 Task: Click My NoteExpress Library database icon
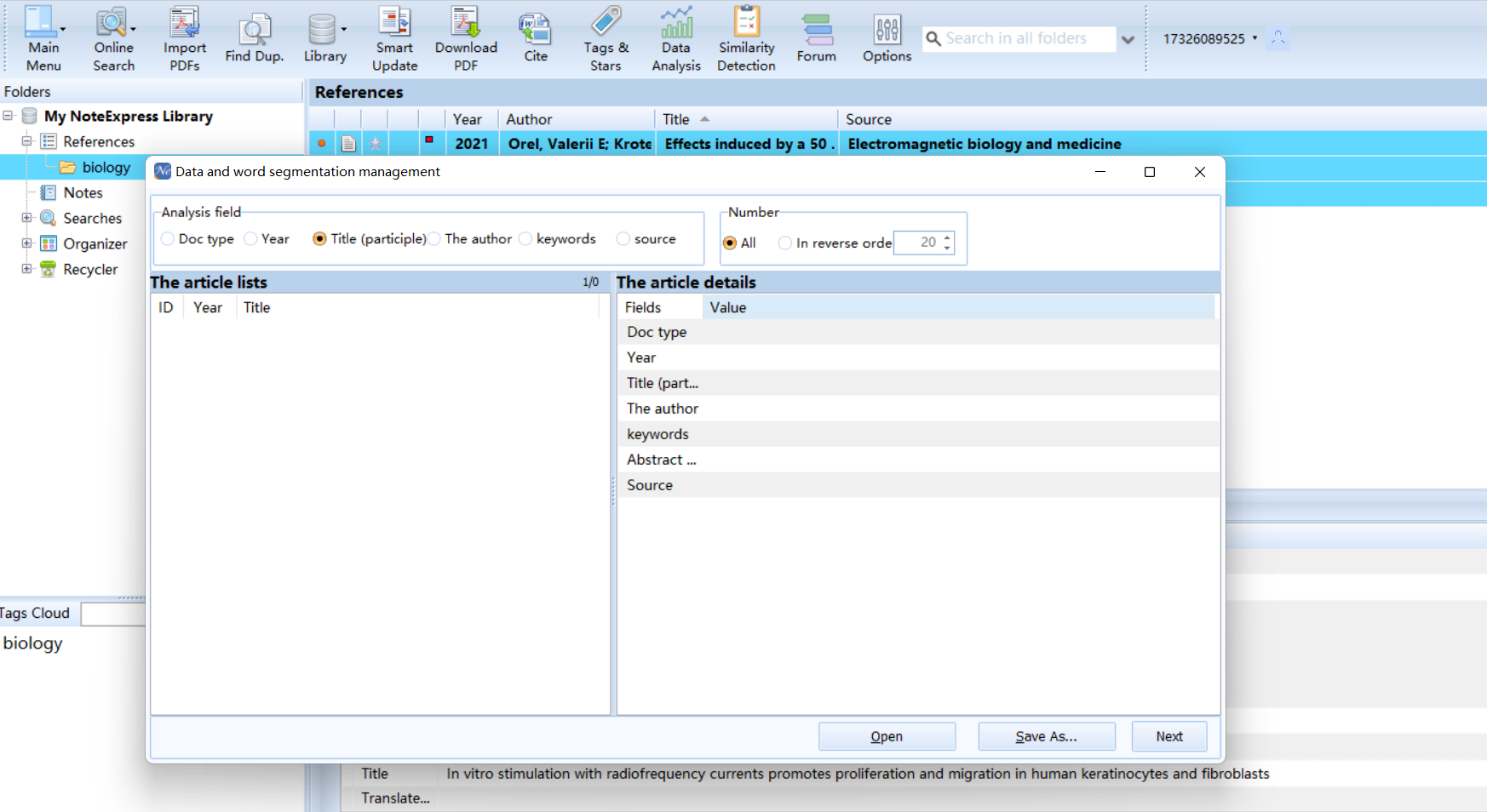click(x=30, y=116)
